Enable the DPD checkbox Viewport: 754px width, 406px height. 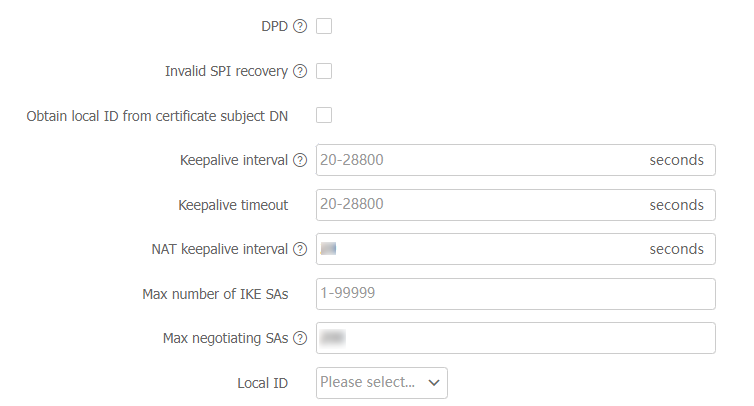coord(324,26)
